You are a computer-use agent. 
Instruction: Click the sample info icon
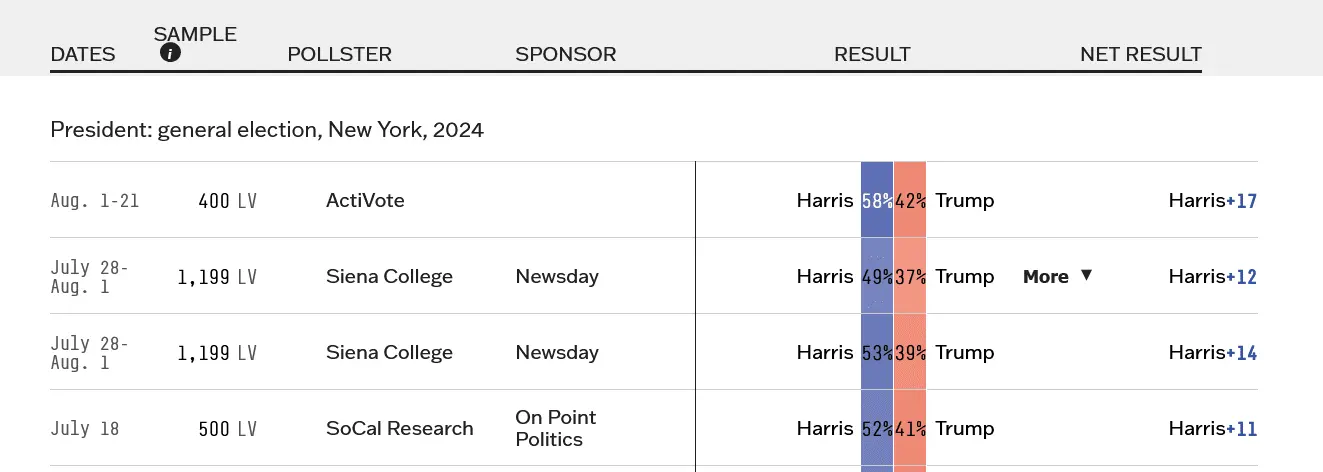pos(170,53)
